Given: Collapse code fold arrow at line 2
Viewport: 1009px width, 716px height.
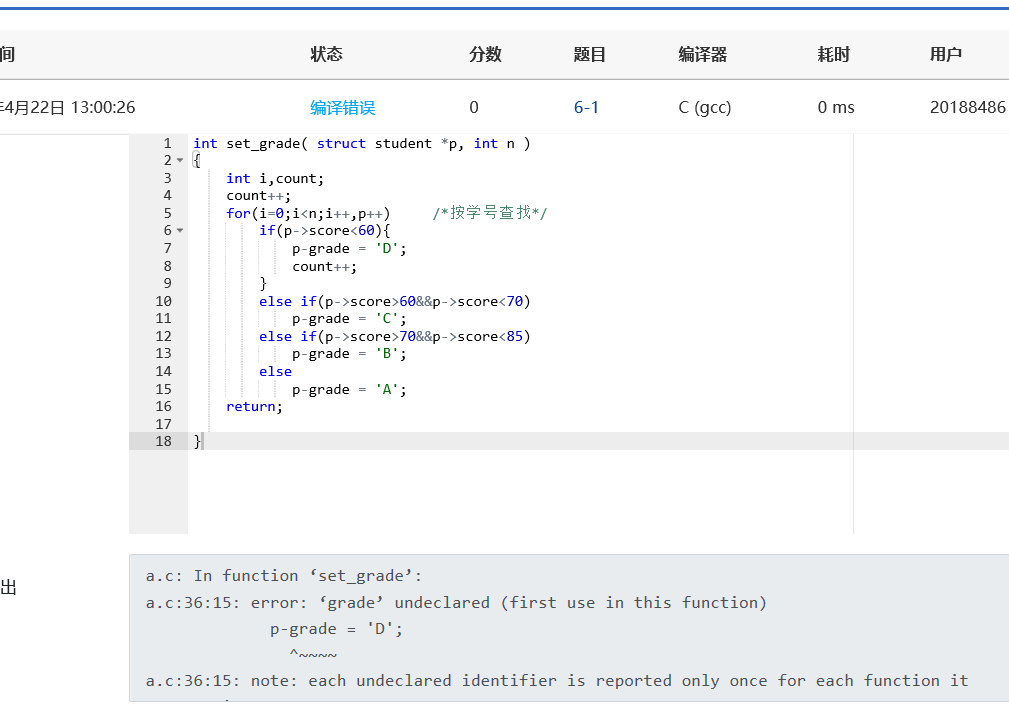Looking at the screenshot, I should [180, 160].
